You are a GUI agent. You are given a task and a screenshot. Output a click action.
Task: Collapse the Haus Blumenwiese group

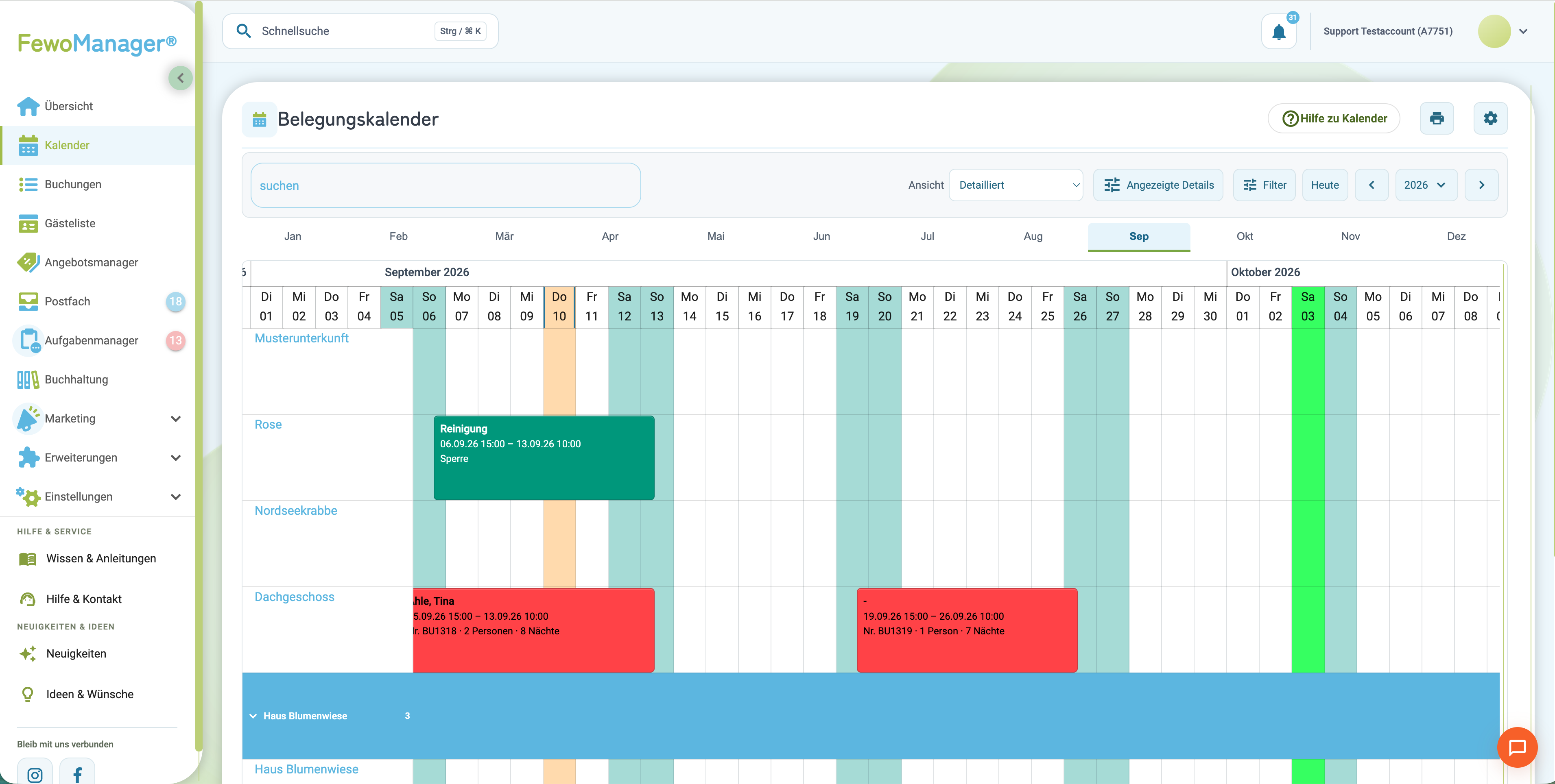(x=253, y=716)
